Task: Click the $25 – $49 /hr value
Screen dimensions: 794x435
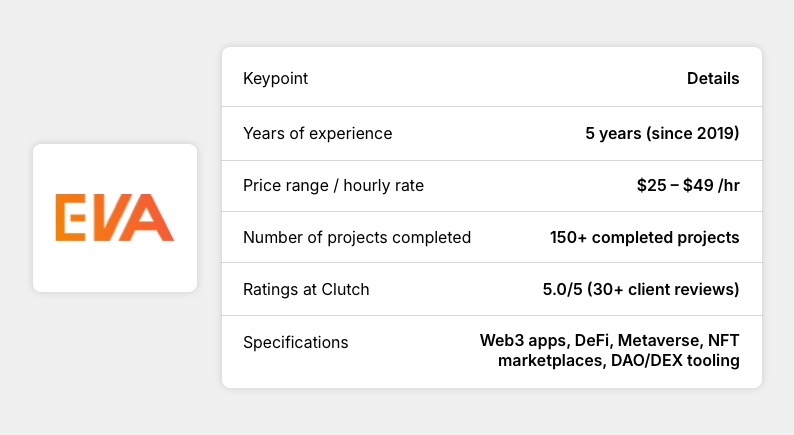Action: point(686,185)
